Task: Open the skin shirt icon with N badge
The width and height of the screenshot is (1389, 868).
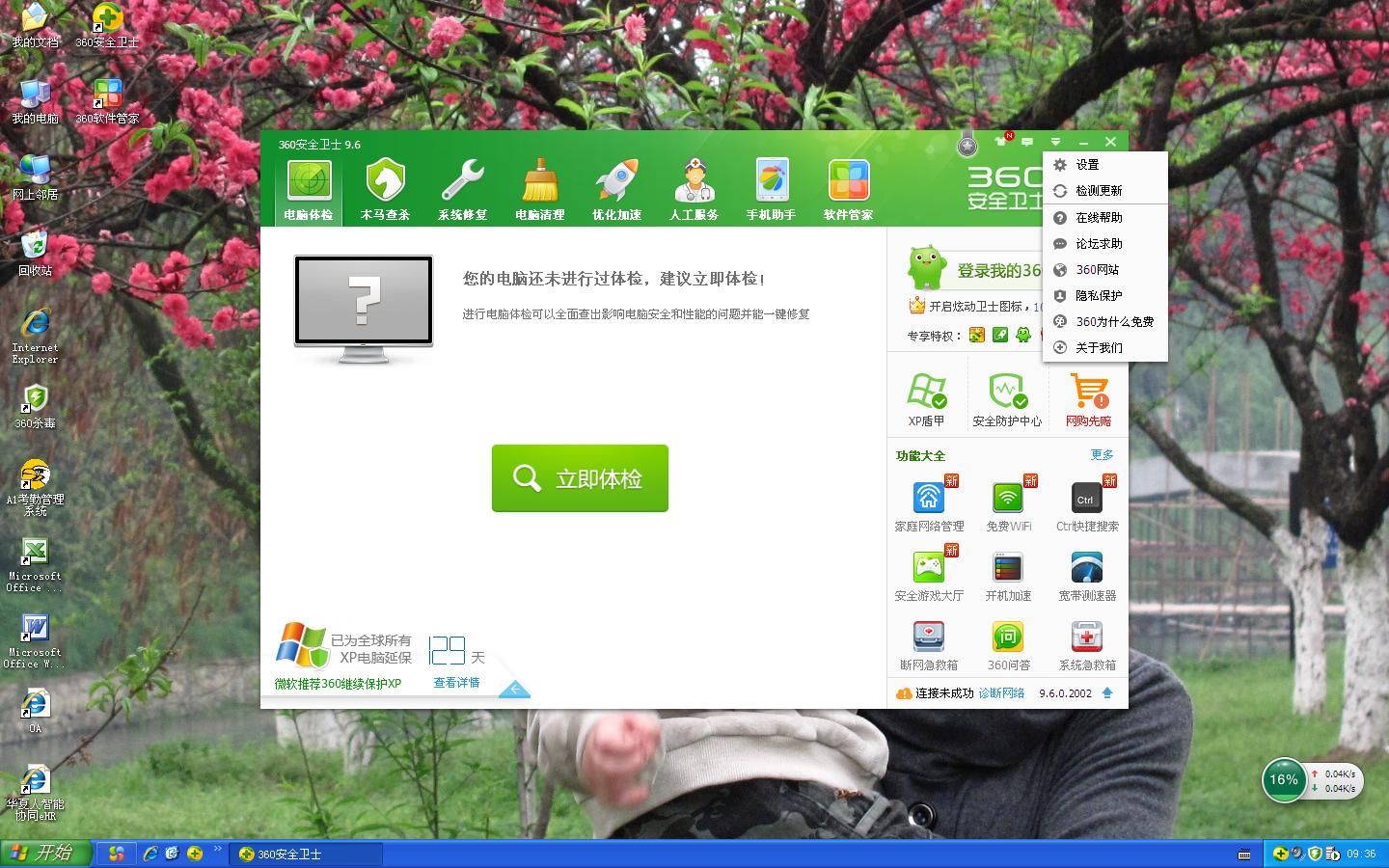Action: click(x=1003, y=141)
